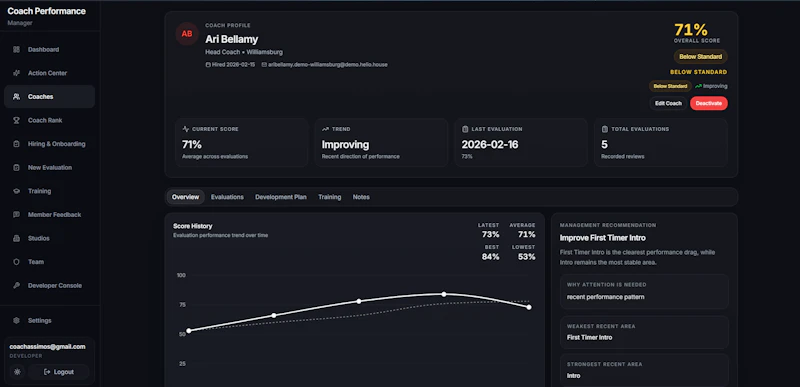
Task: Click the Best 84% stat
Action: pos(490,253)
